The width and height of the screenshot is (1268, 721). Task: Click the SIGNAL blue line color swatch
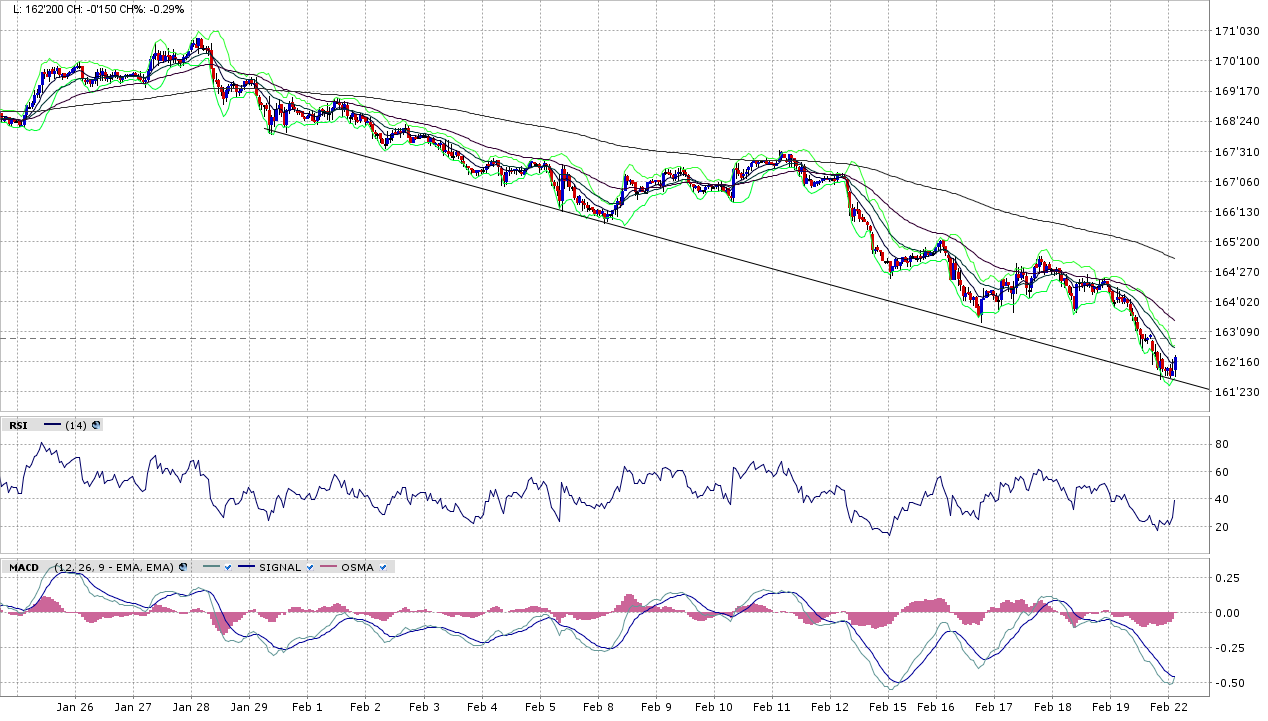(246, 567)
